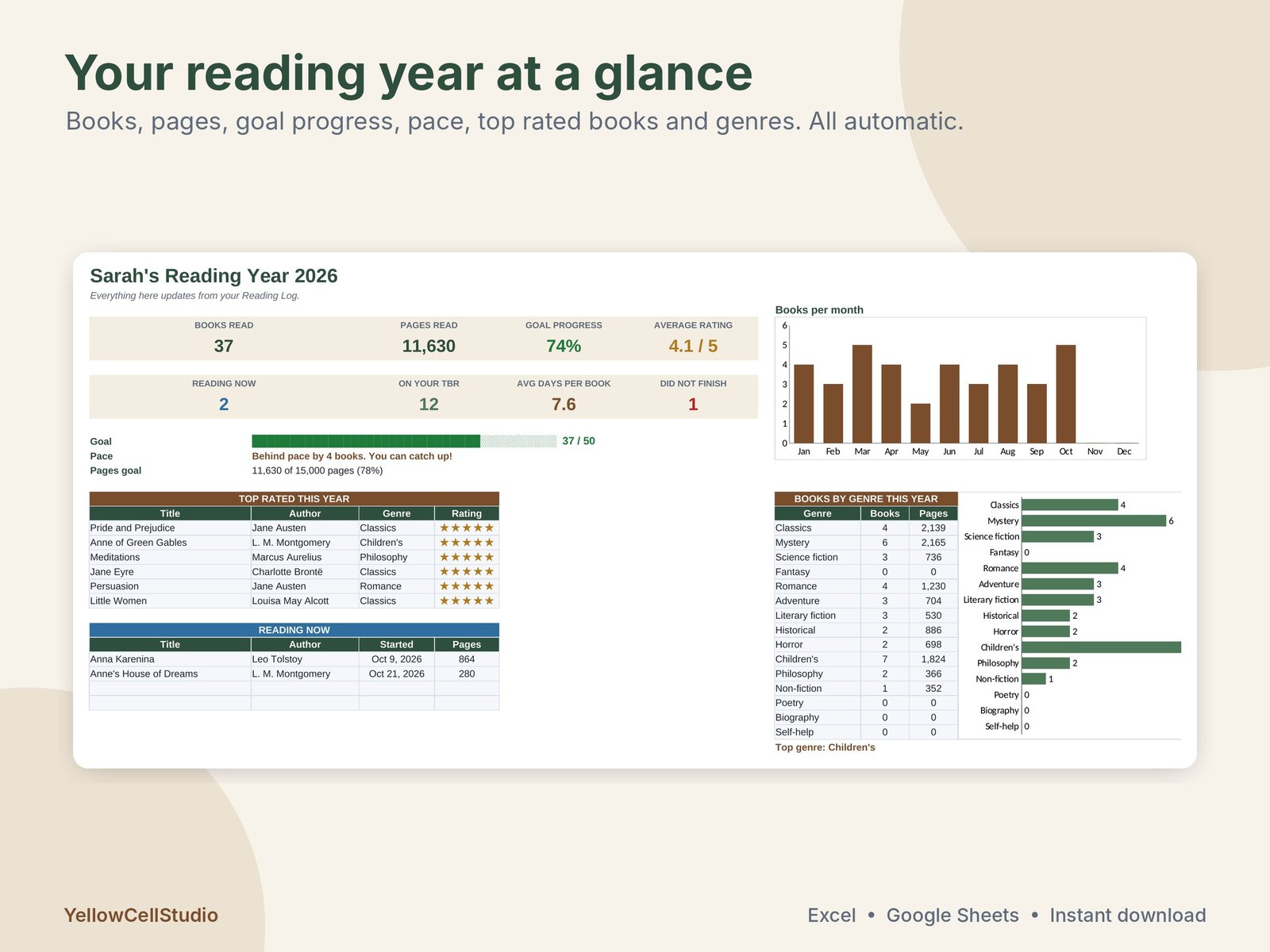The image size is (1270, 952).
Task: Click the Non-fiction pages value 352
Action: click(933, 689)
